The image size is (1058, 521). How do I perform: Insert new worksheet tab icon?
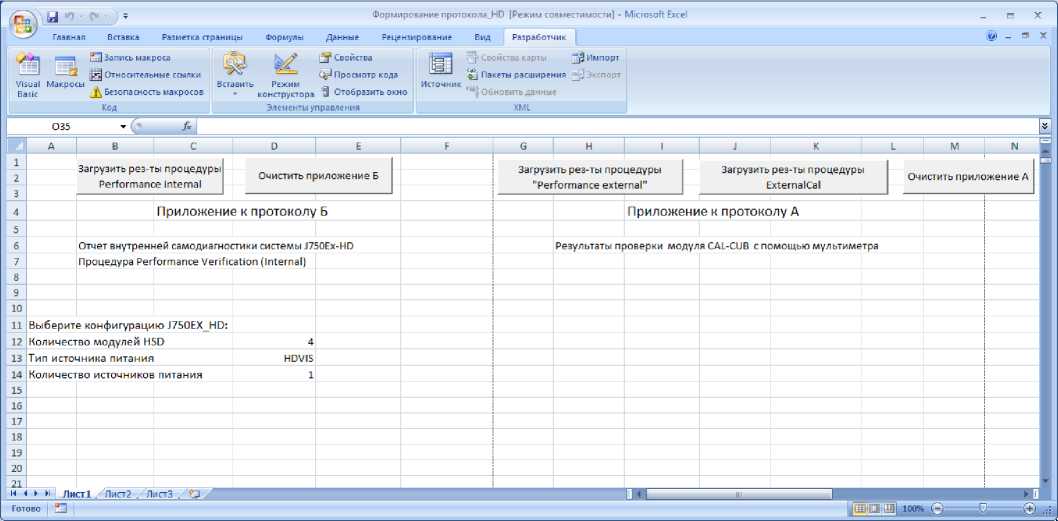(x=195, y=494)
